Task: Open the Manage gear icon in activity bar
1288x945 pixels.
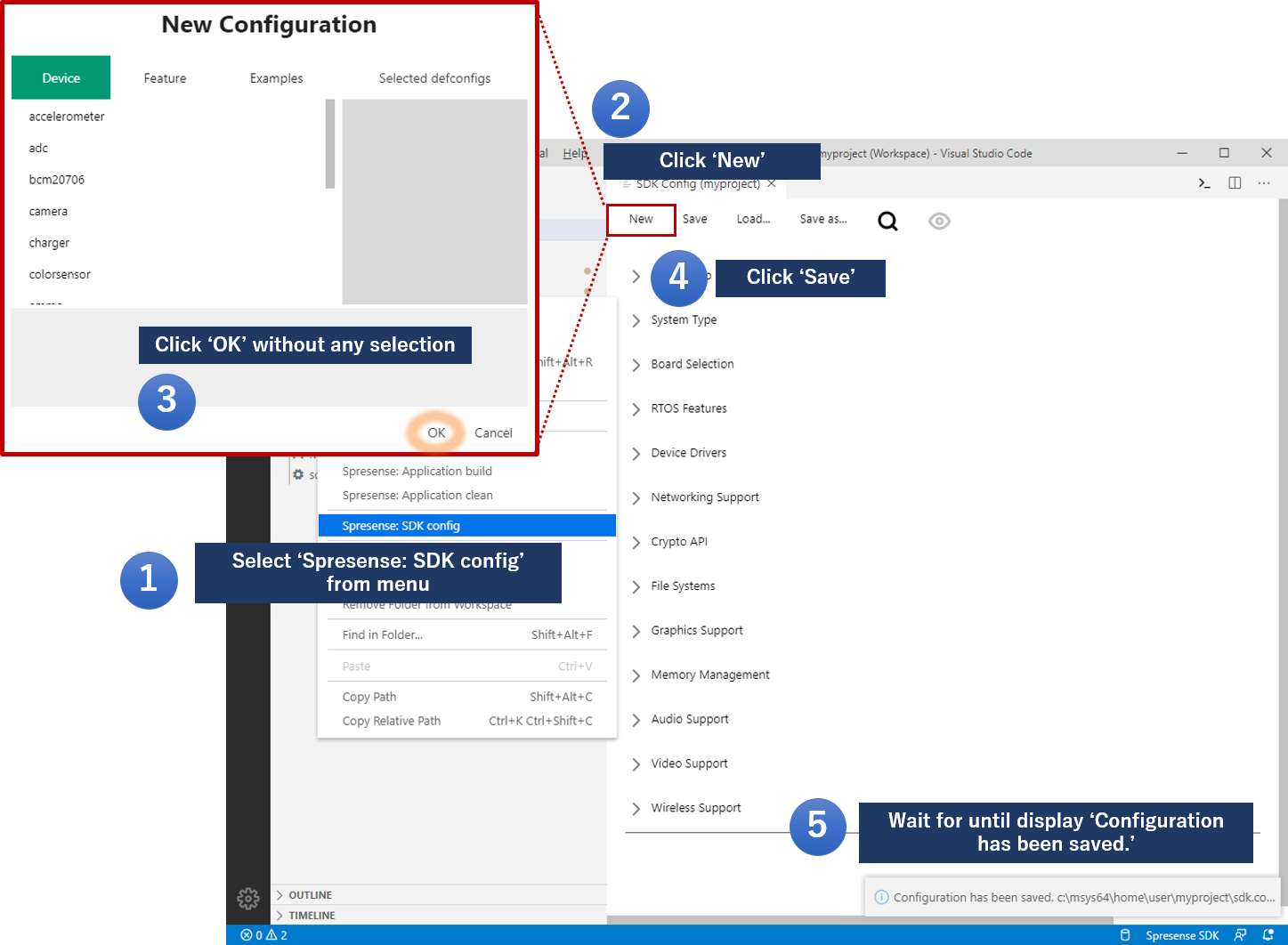Action: pos(248,899)
